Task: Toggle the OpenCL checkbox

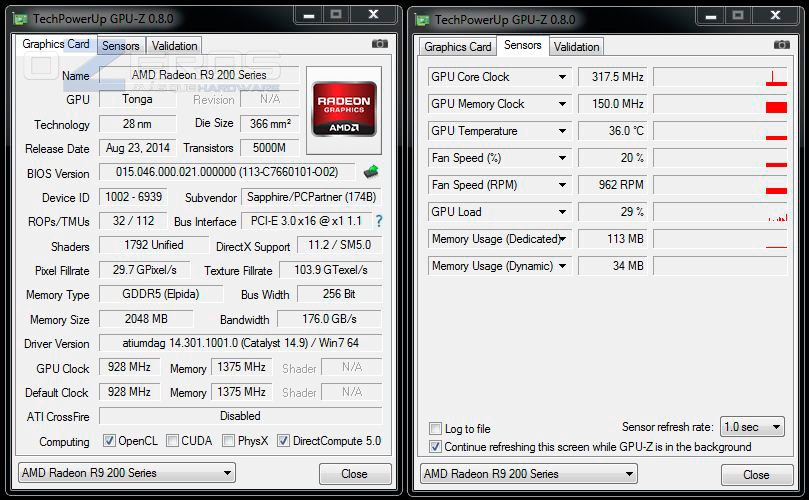Action: coord(109,441)
